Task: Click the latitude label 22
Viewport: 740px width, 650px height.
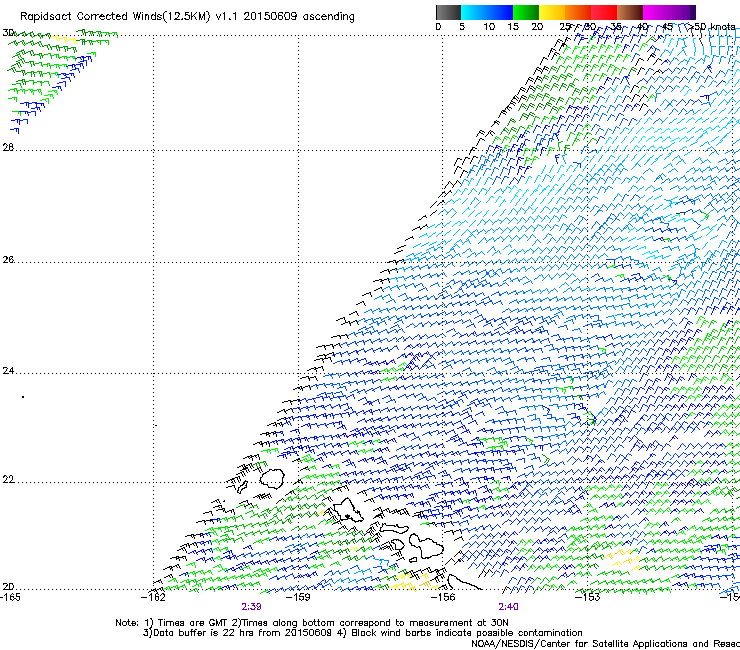Action: [x=8, y=480]
